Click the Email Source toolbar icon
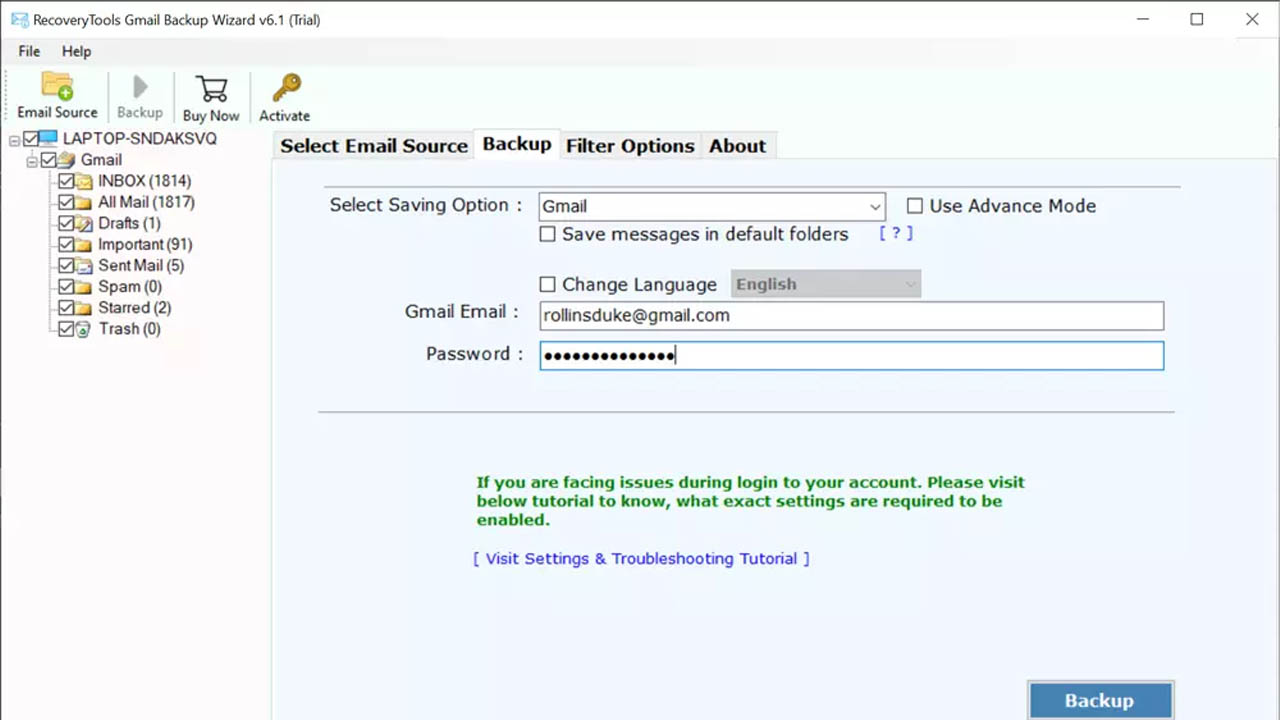Viewport: 1280px width, 720px height. pyautogui.click(x=57, y=86)
